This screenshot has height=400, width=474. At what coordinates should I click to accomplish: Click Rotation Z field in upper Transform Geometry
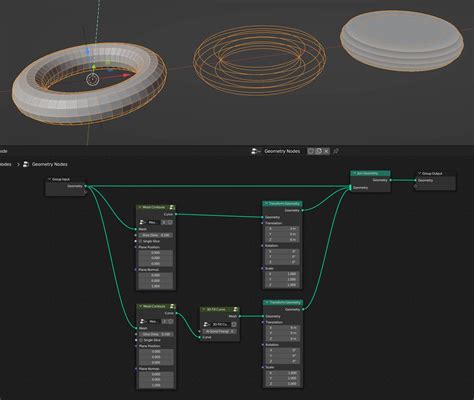[283, 262]
